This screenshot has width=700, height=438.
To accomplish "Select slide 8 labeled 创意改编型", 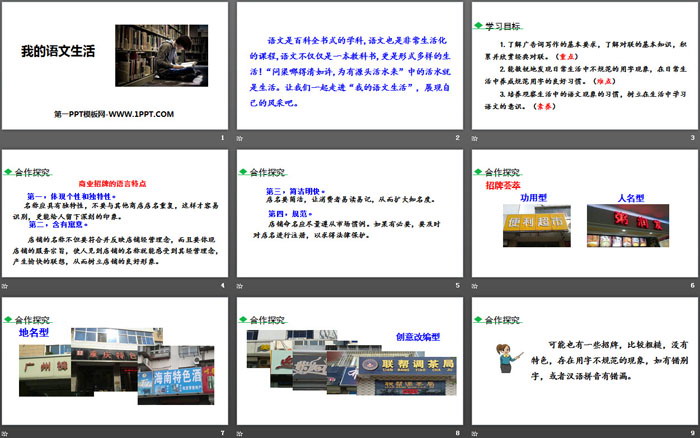I will click(350, 361).
